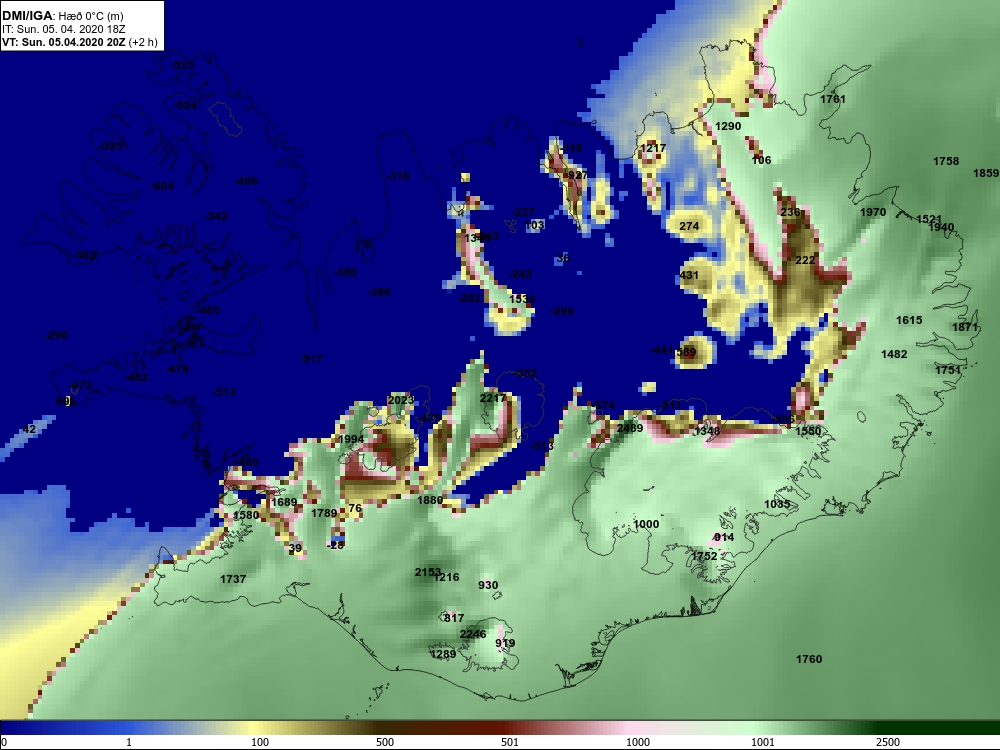Select the map value 817
Screen dimensions: 1000x750
click(454, 619)
